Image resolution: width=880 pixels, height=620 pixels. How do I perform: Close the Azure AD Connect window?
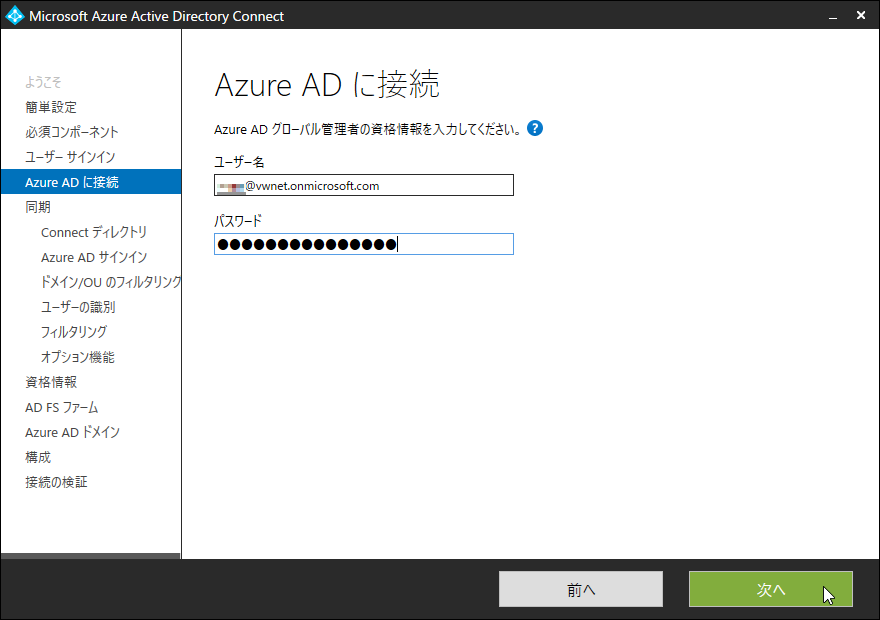click(x=861, y=15)
